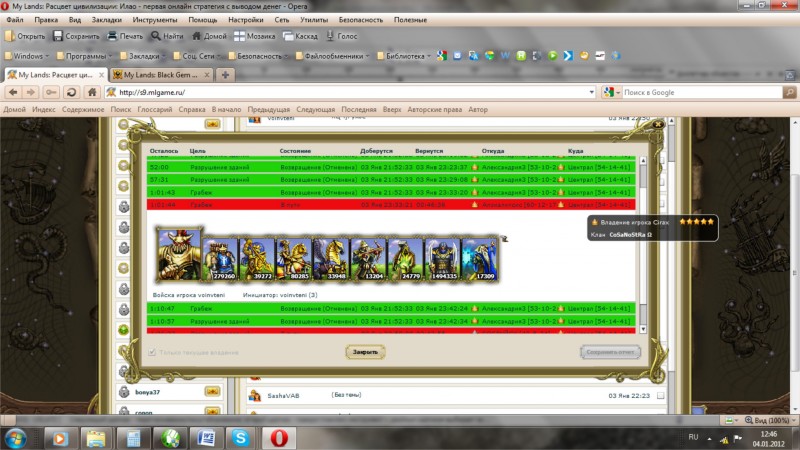
Task: Expand the Программы bookmarks folder
Action: tap(85, 56)
